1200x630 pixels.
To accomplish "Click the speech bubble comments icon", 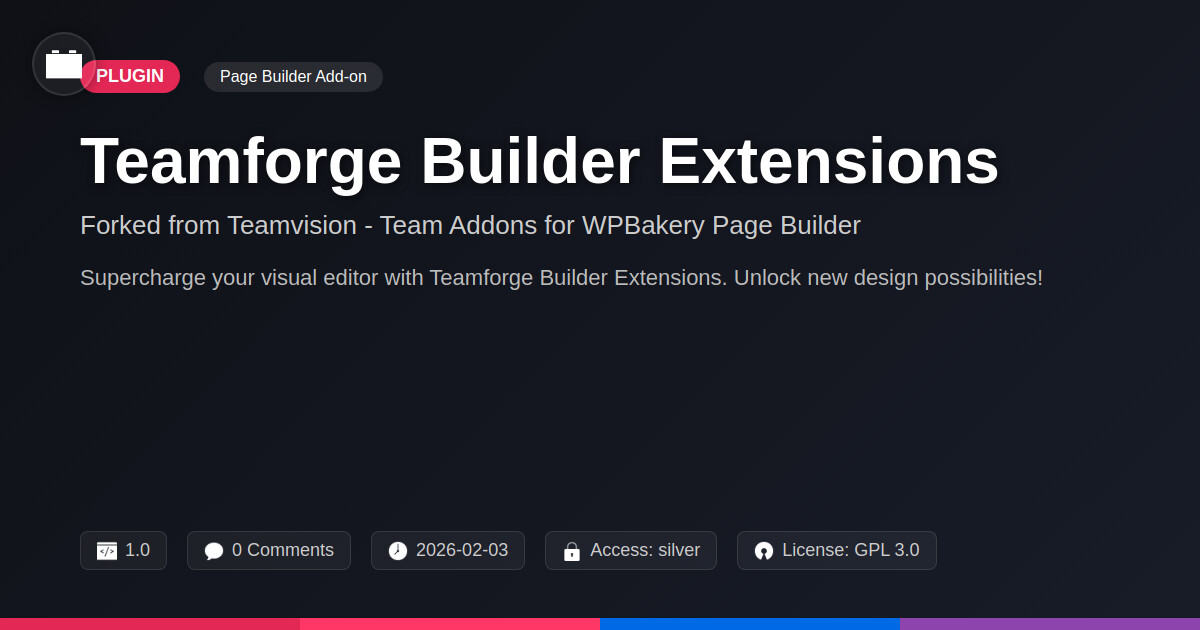I will [x=214, y=551].
